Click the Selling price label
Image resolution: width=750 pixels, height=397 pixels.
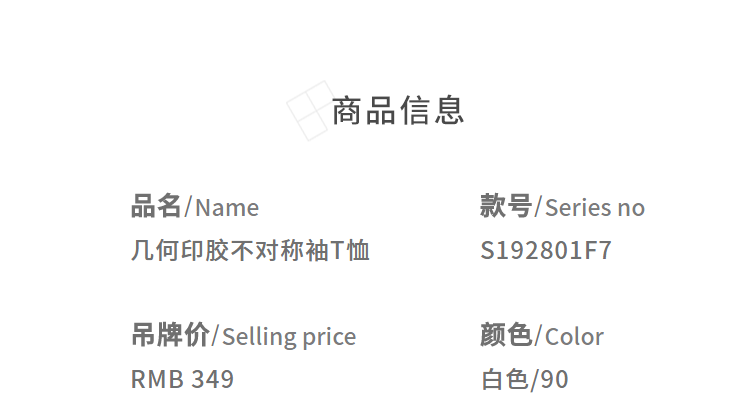coord(289,337)
